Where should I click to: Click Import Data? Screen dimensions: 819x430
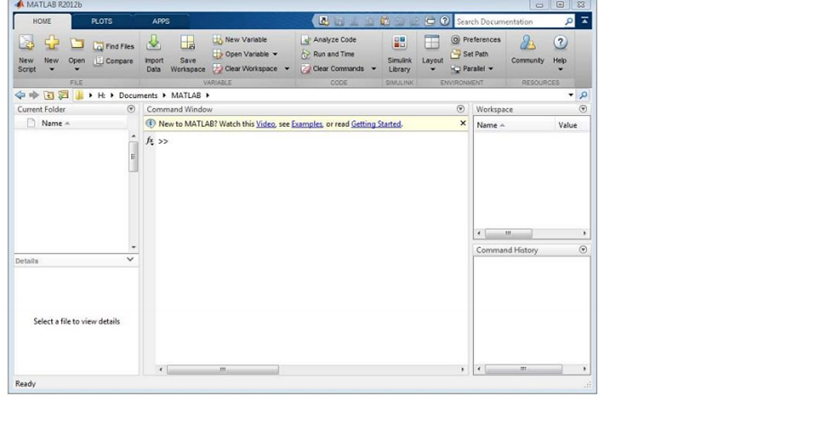154,53
